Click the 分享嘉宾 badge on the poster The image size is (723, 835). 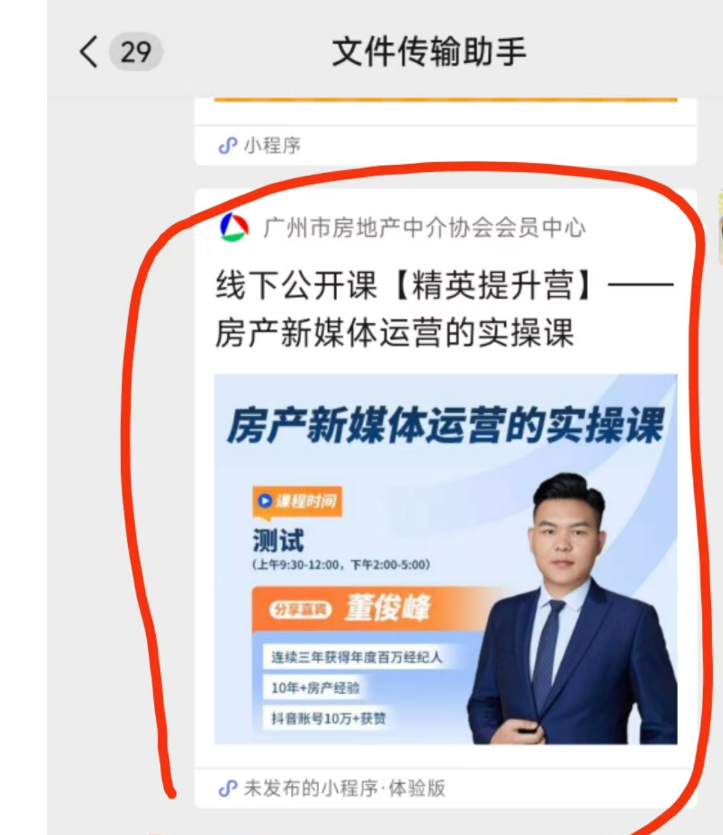pyautogui.click(x=300, y=610)
